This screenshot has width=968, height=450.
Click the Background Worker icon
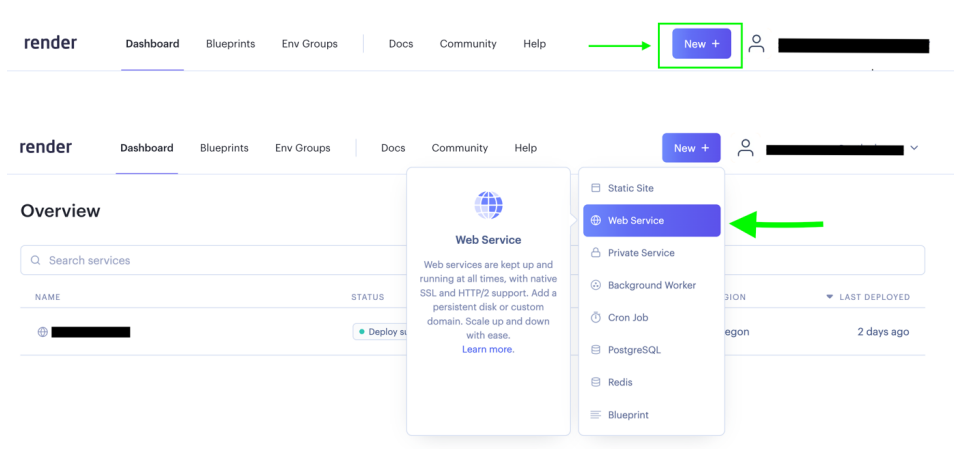[595, 285]
